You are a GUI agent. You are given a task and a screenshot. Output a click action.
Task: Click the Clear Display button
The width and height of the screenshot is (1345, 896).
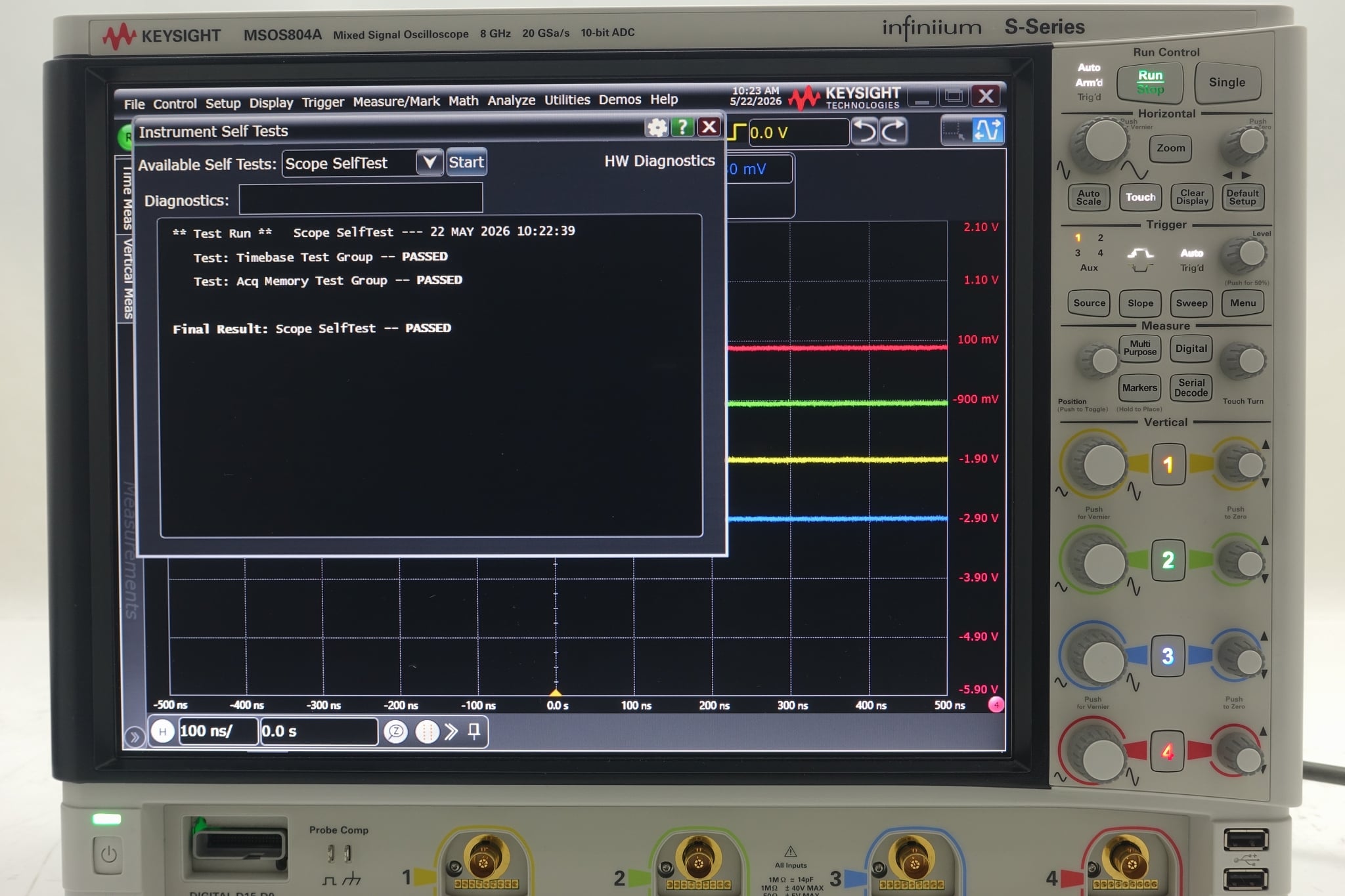pyautogui.click(x=1192, y=197)
